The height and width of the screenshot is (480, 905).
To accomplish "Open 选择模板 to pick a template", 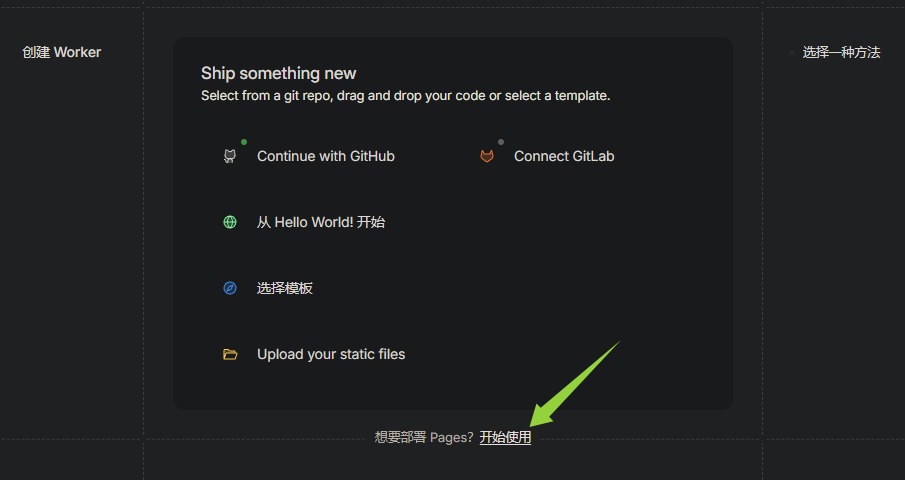I will tap(284, 288).
